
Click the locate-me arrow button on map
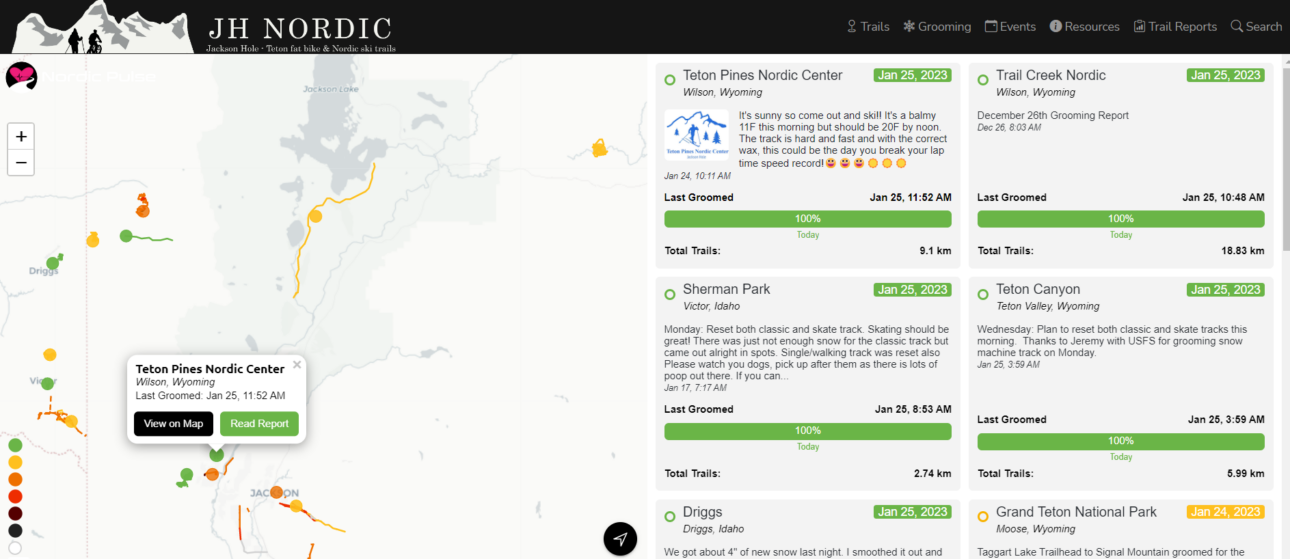point(620,539)
